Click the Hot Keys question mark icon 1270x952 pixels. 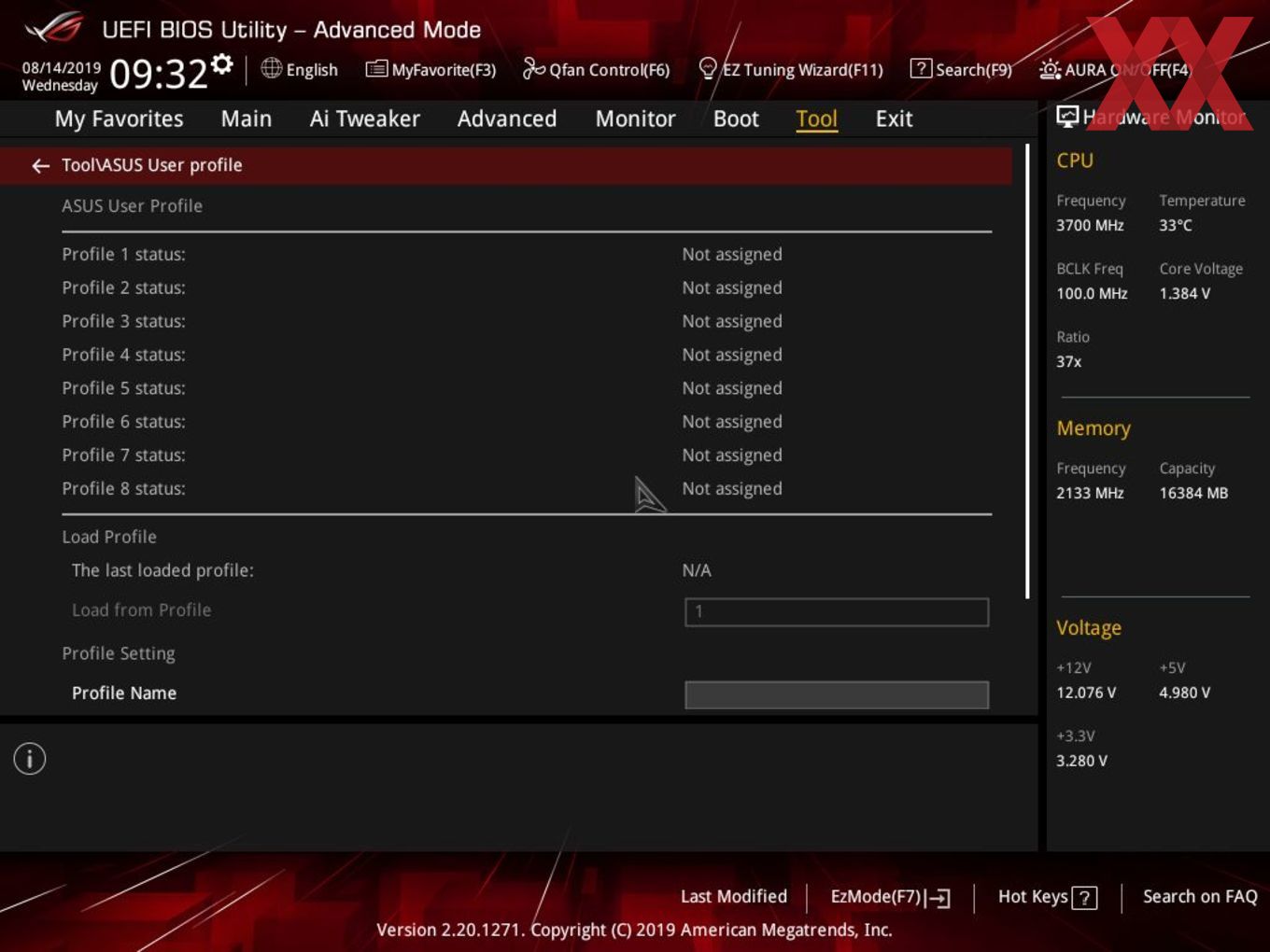pos(1084,898)
